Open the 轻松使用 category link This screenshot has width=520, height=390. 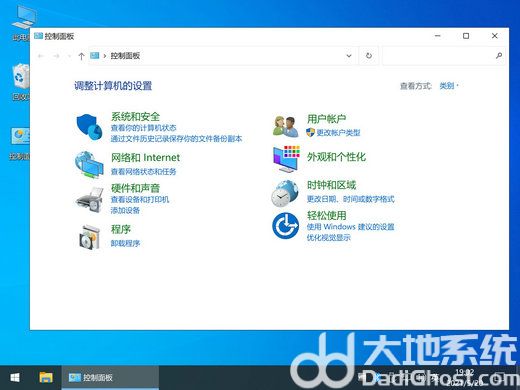(326, 215)
